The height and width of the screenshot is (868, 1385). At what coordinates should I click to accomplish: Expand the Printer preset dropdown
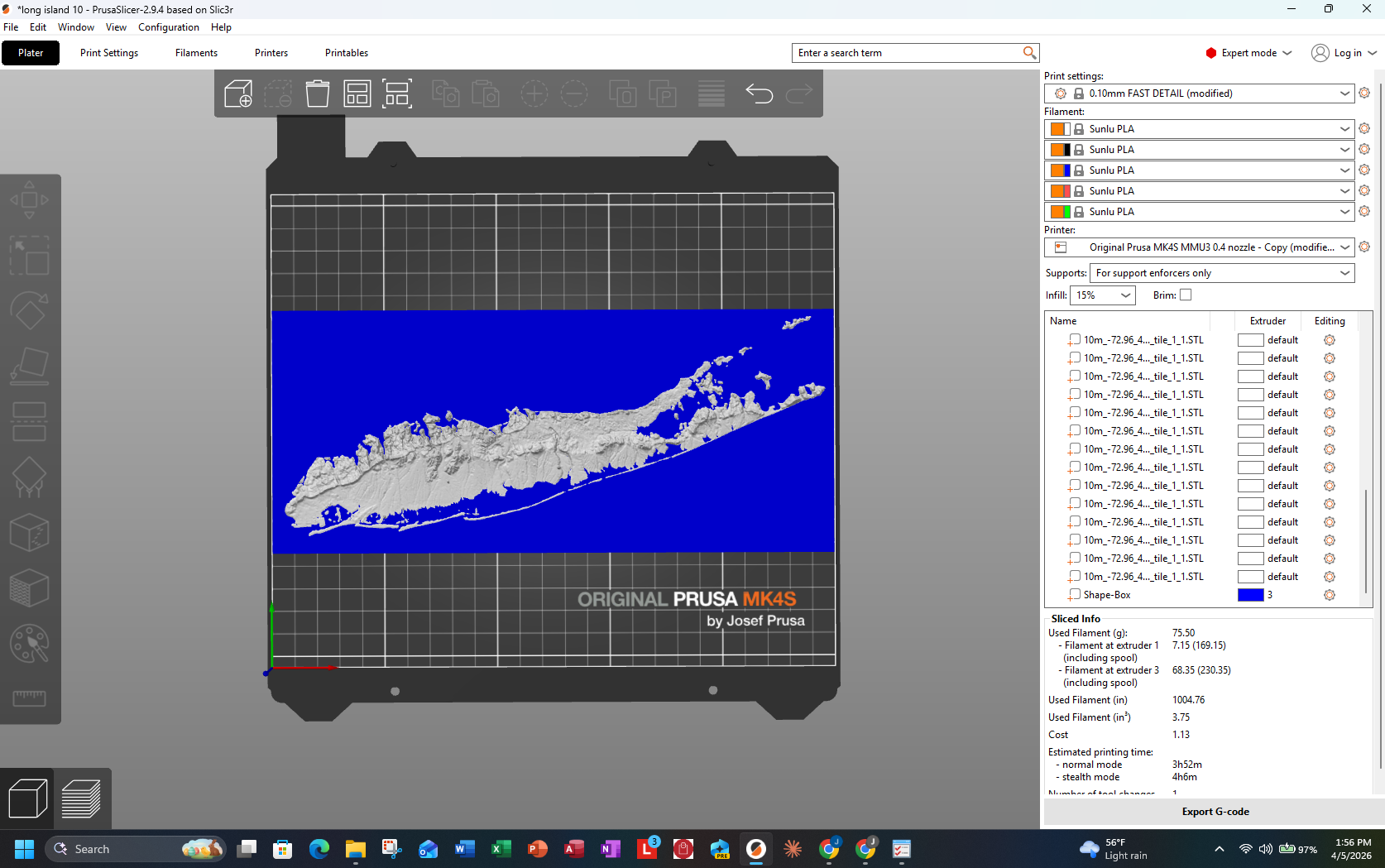[1344, 247]
